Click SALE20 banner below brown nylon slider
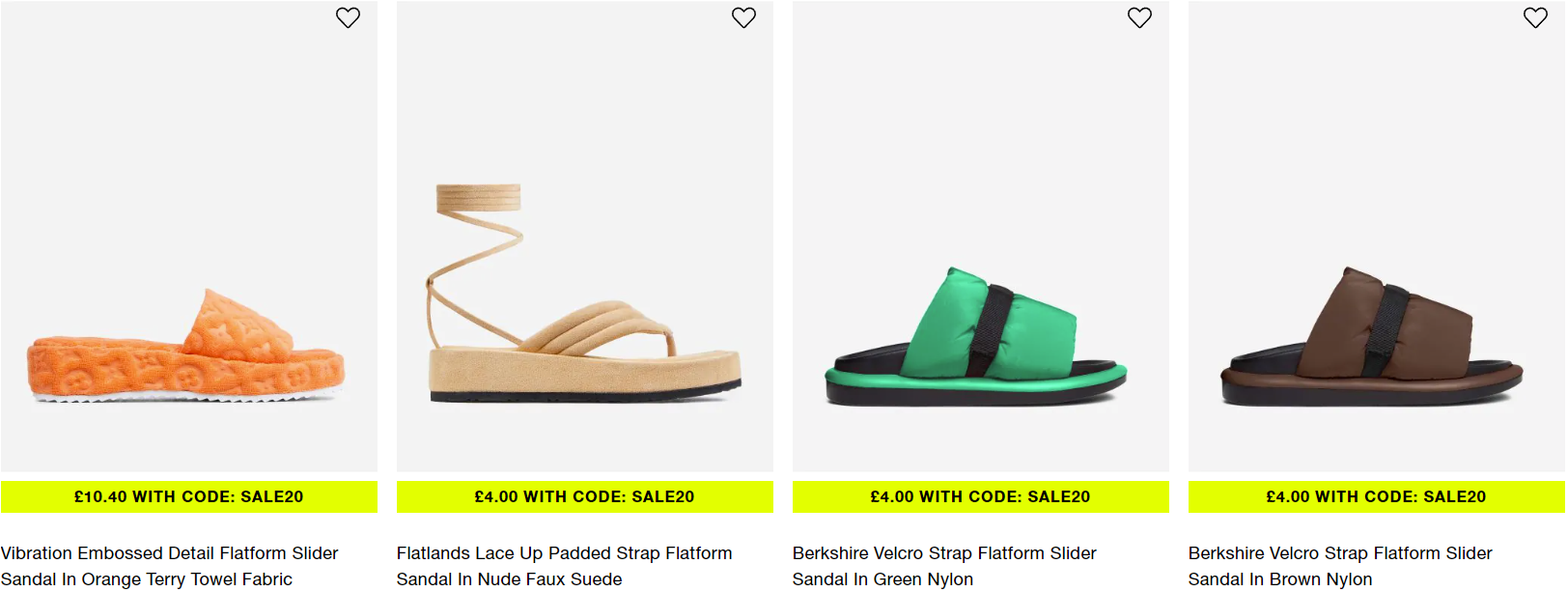The height and width of the screenshot is (592, 1568). (x=1377, y=496)
